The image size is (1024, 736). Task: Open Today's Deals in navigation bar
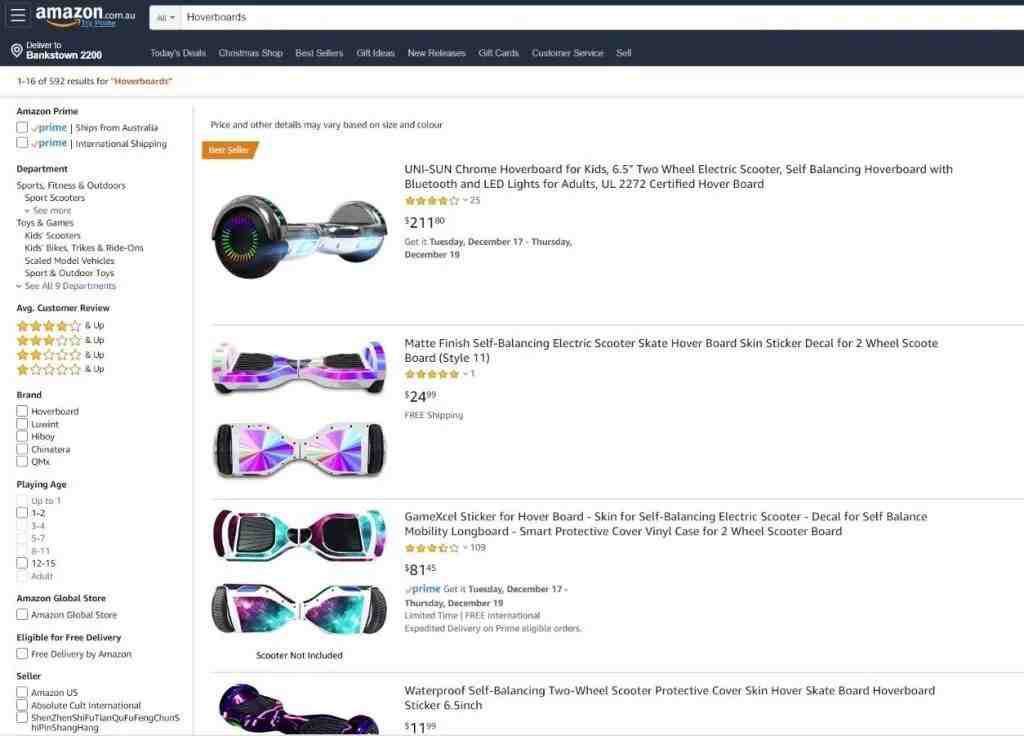178,53
